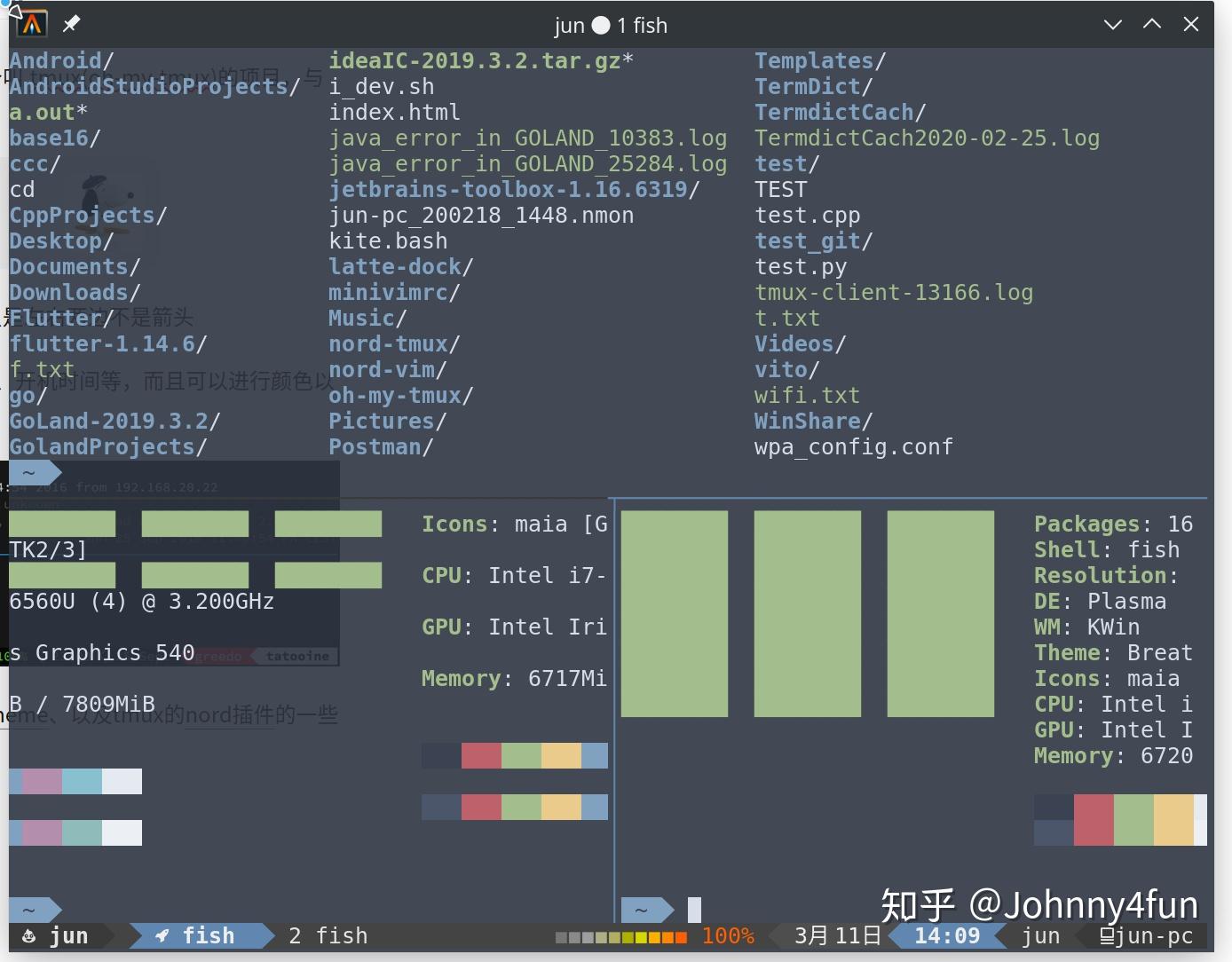The width and height of the screenshot is (1232, 962).
Task: Click the arrow icon inside the fish status segment
Action: tap(162, 935)
